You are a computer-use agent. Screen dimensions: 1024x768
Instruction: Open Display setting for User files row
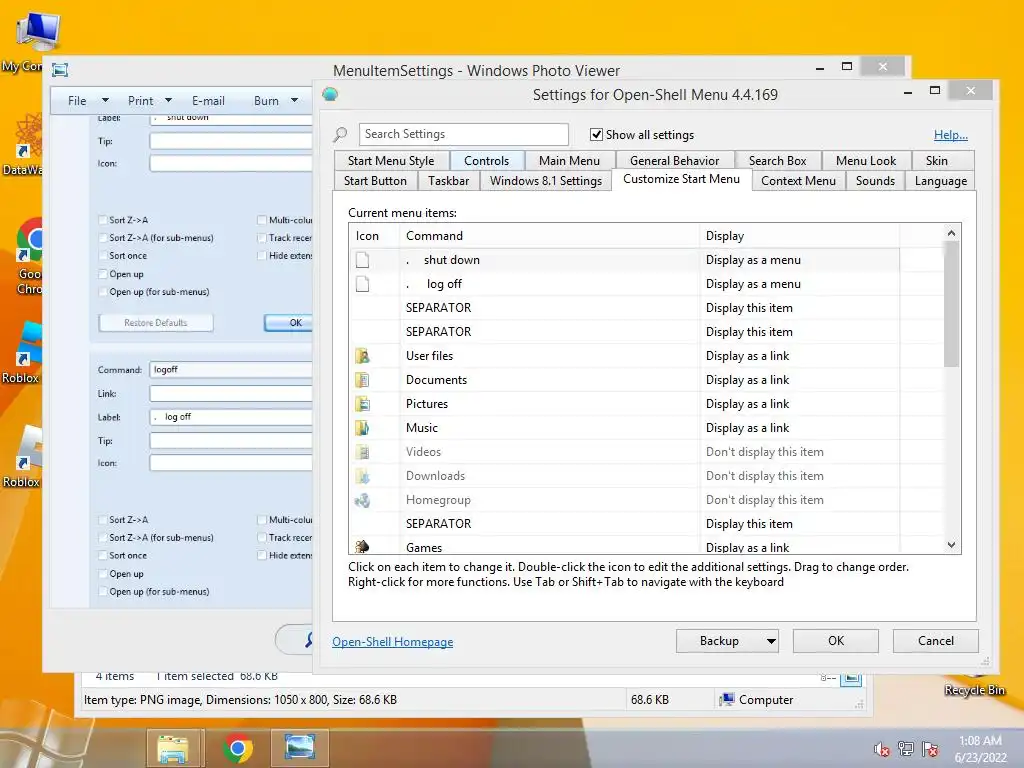tap(799, 356)
